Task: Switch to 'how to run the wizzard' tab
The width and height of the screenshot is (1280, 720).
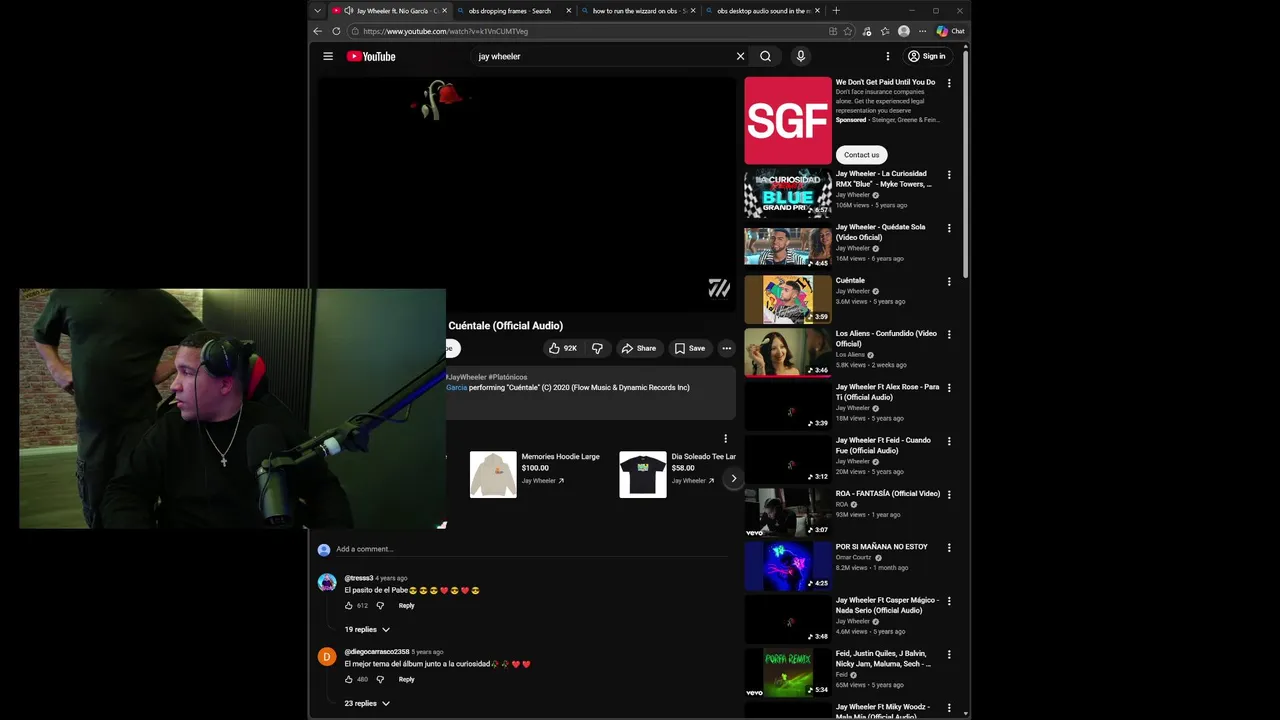Action: (640, 11)
